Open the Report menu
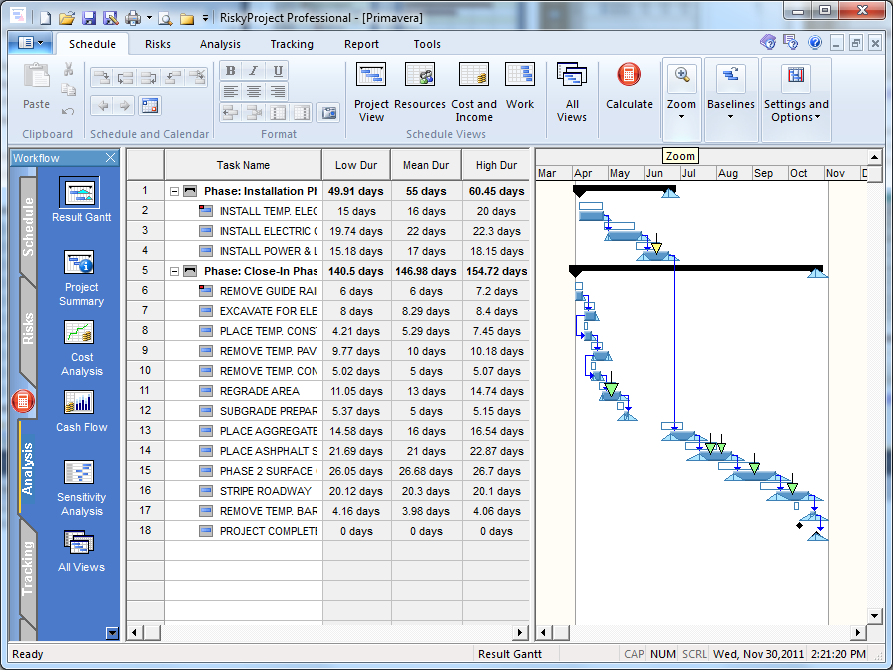Viewport: 893px width, 670px height. 361,43
